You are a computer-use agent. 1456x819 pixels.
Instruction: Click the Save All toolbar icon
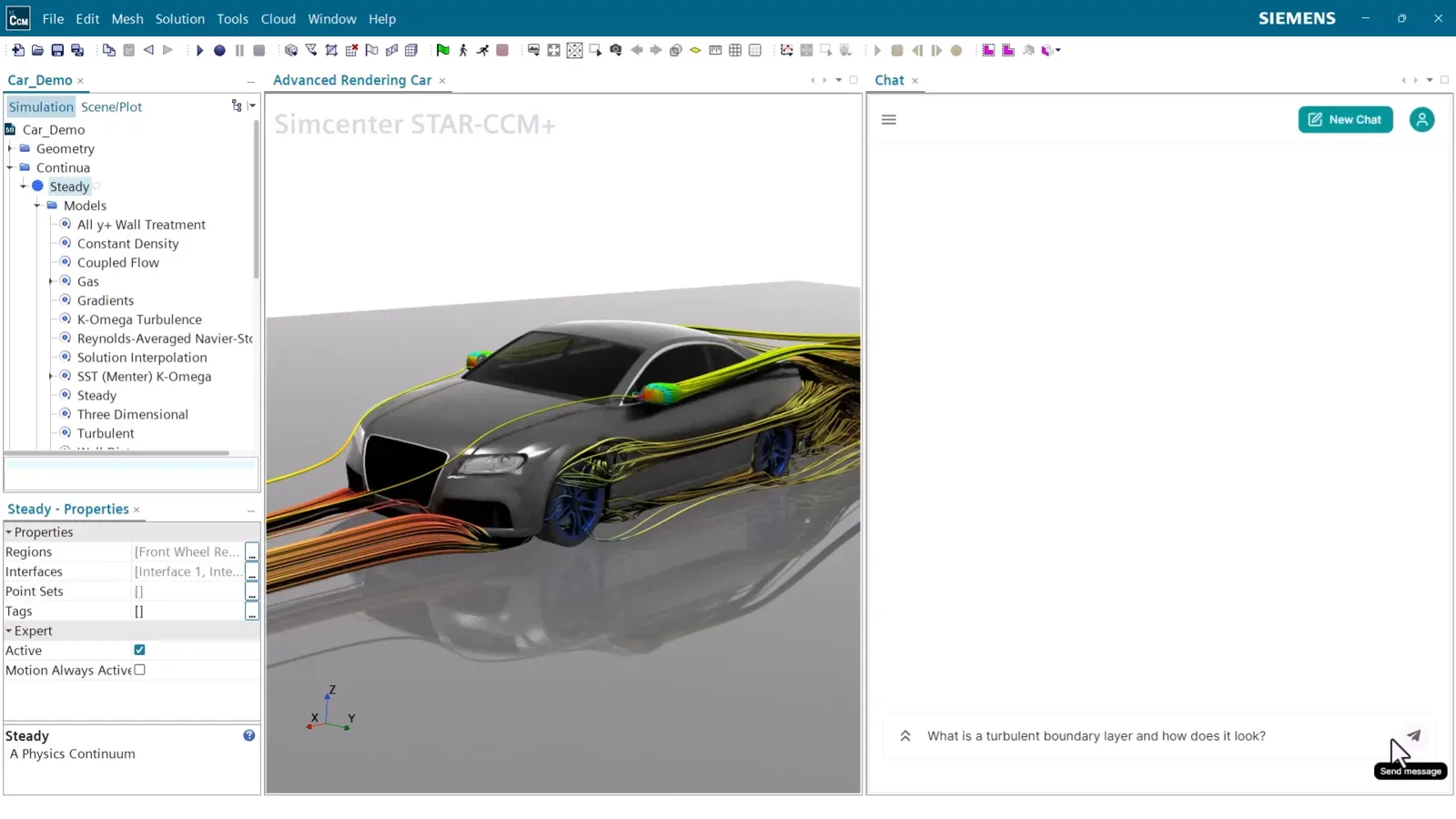coord(77,50)
